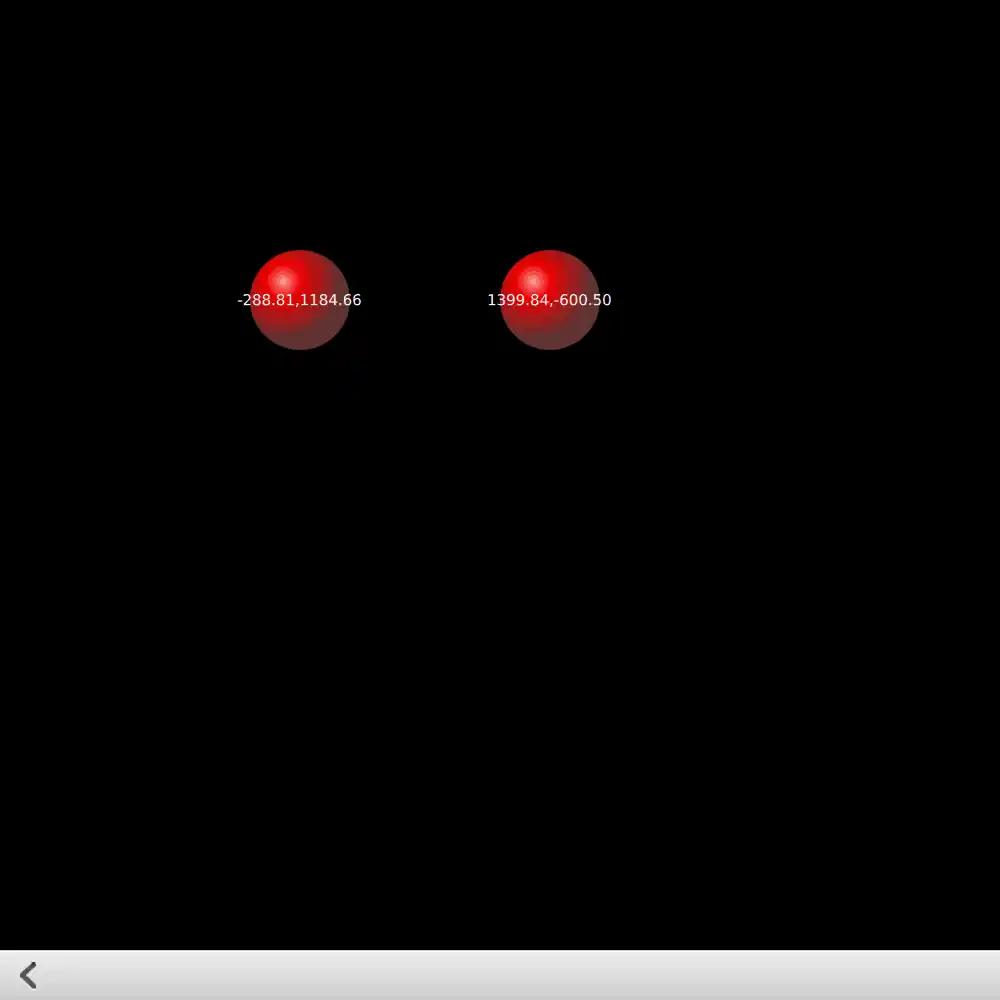Click the black gap between the two spheres

(424, 300)
